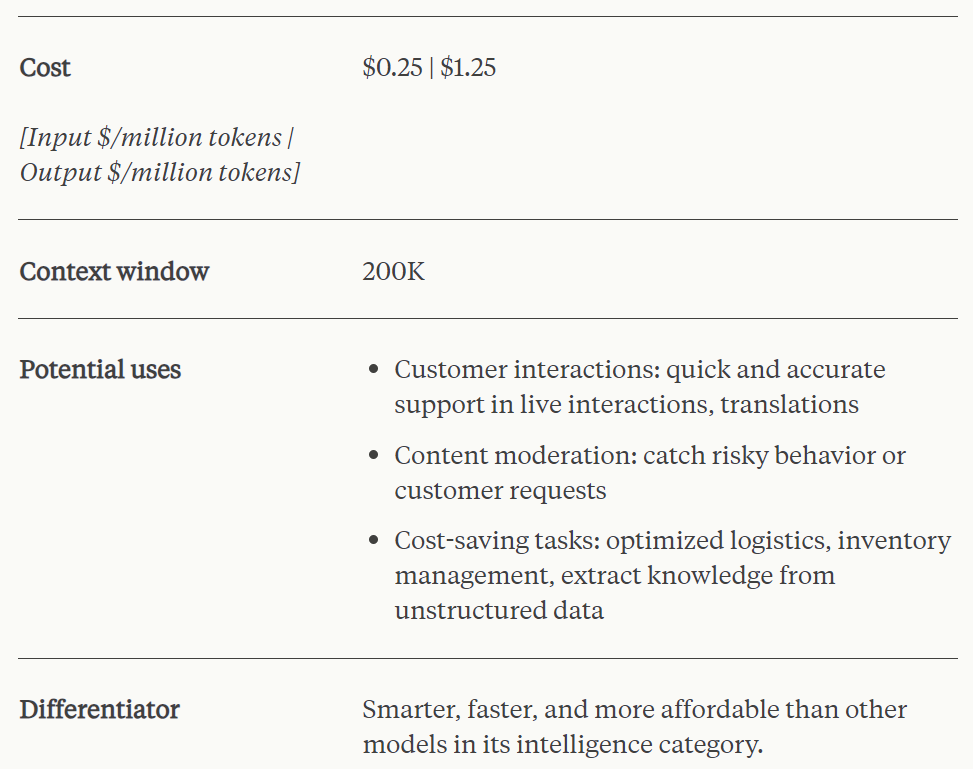973x769 pixels.
Task: Click 'models in its intelligence category' line
Action: 562,745
